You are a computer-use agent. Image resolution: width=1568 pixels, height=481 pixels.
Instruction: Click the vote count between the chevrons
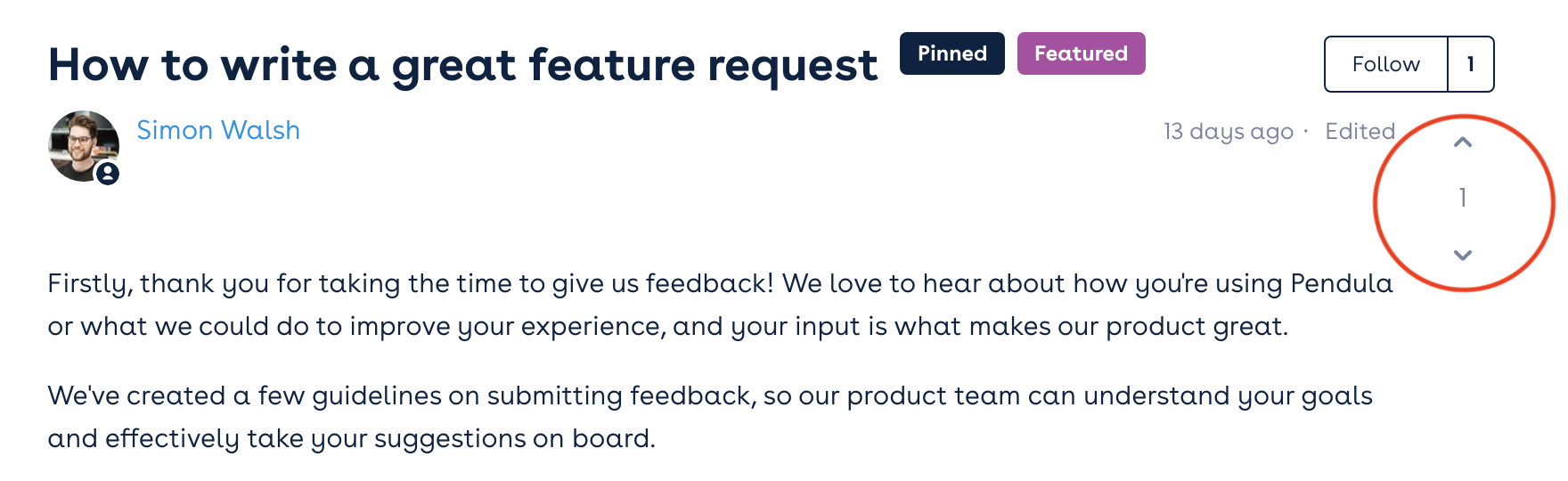pos(1462,198)
